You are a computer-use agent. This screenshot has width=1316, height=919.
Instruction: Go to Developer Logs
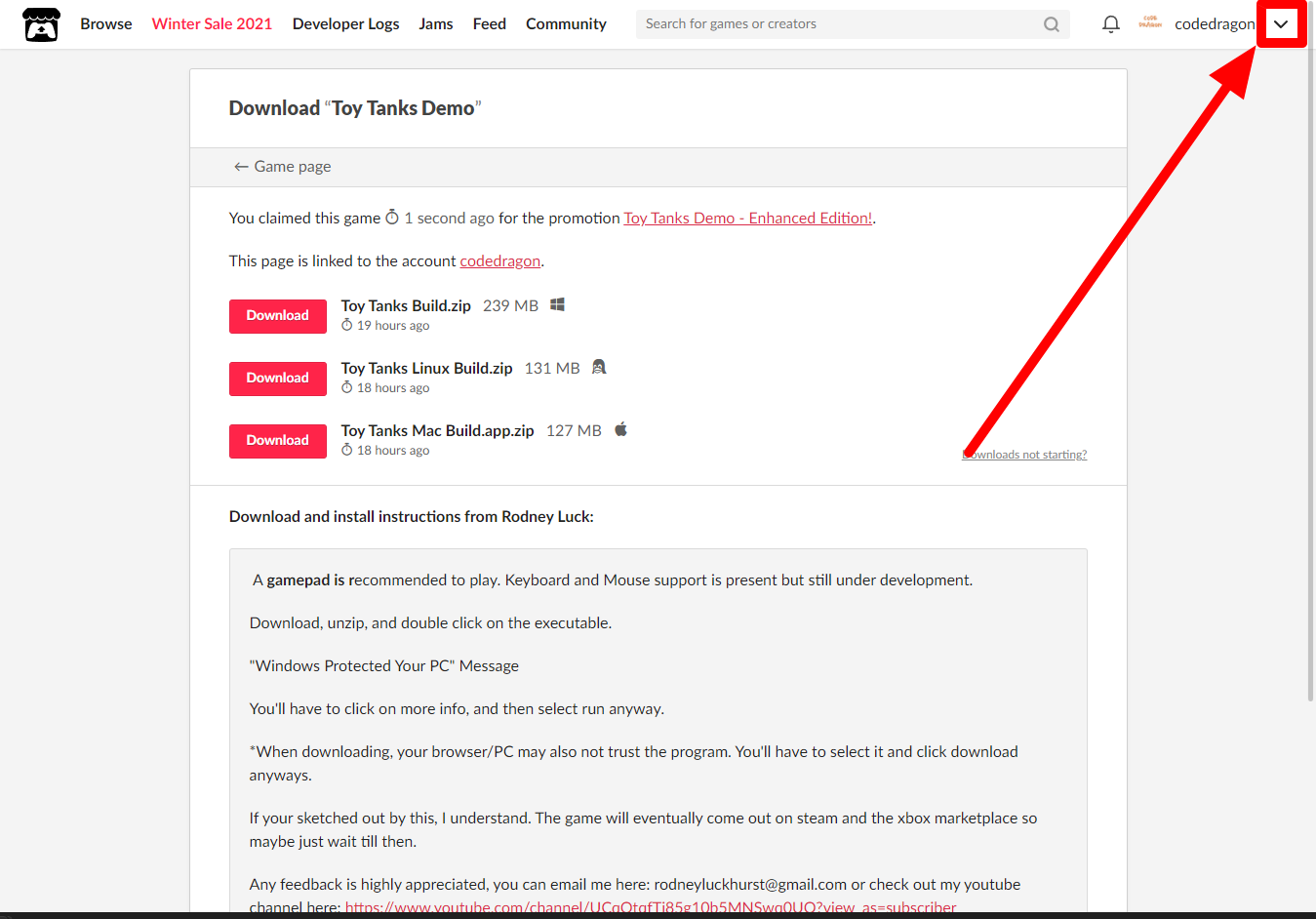point(345,24)
